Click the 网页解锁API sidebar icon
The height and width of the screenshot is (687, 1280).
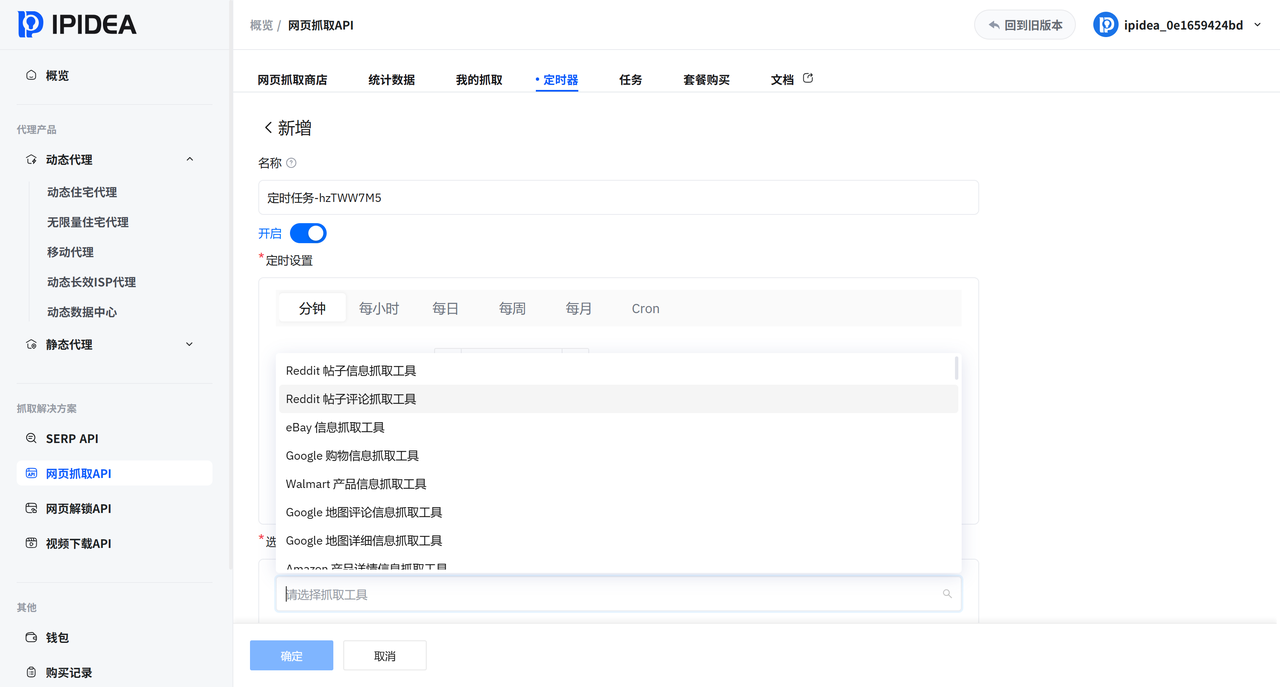31,508
